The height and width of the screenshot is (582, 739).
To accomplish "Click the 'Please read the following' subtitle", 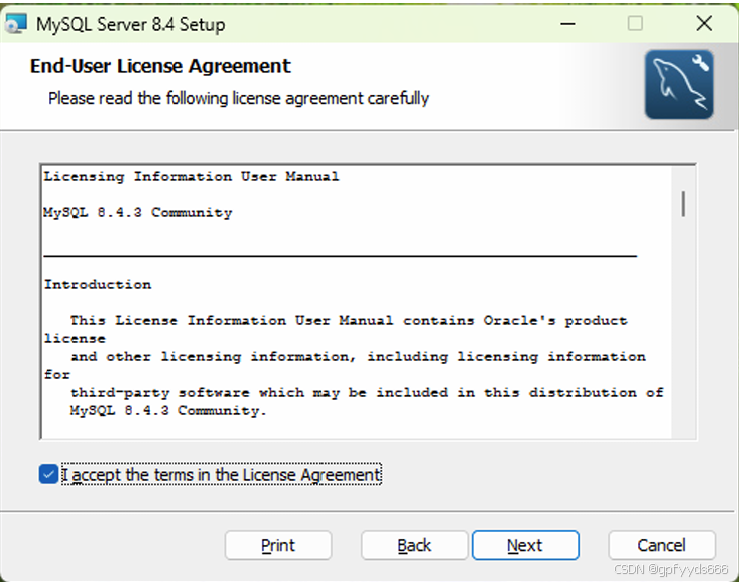I will pyautogui.click(x=238, y=98).
